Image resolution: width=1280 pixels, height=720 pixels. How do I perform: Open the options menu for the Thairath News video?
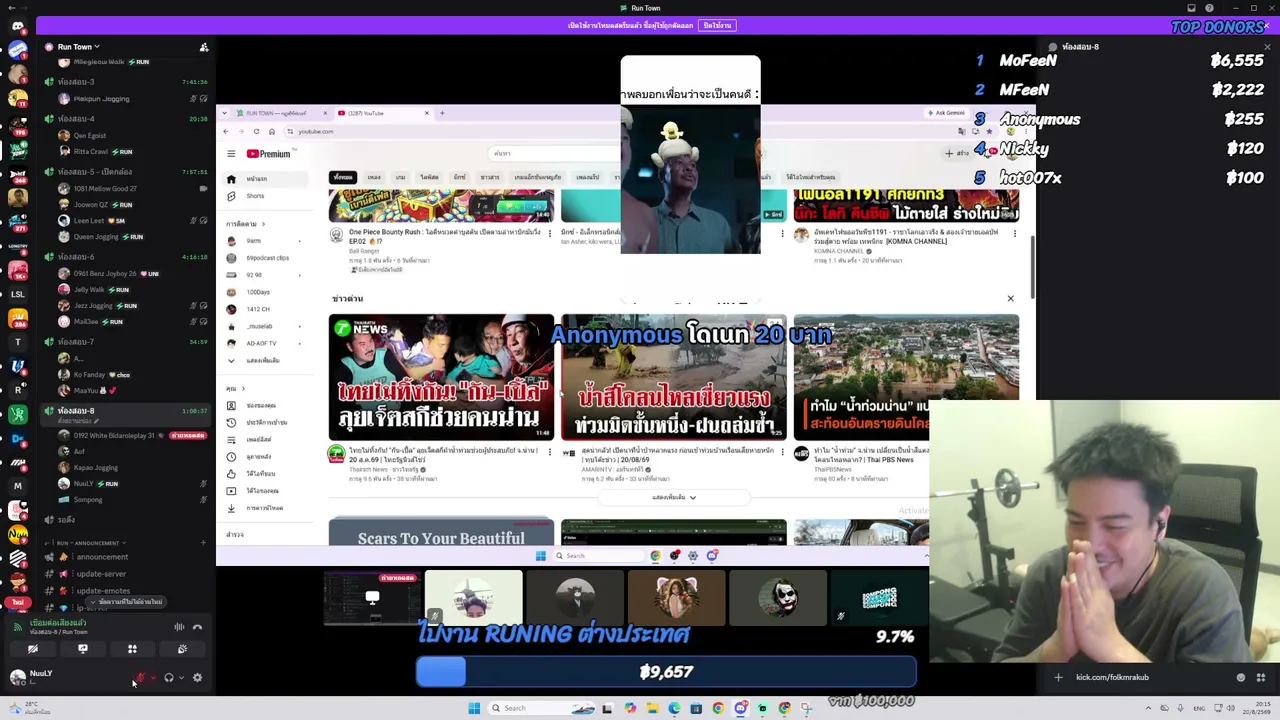click(549, 453)
